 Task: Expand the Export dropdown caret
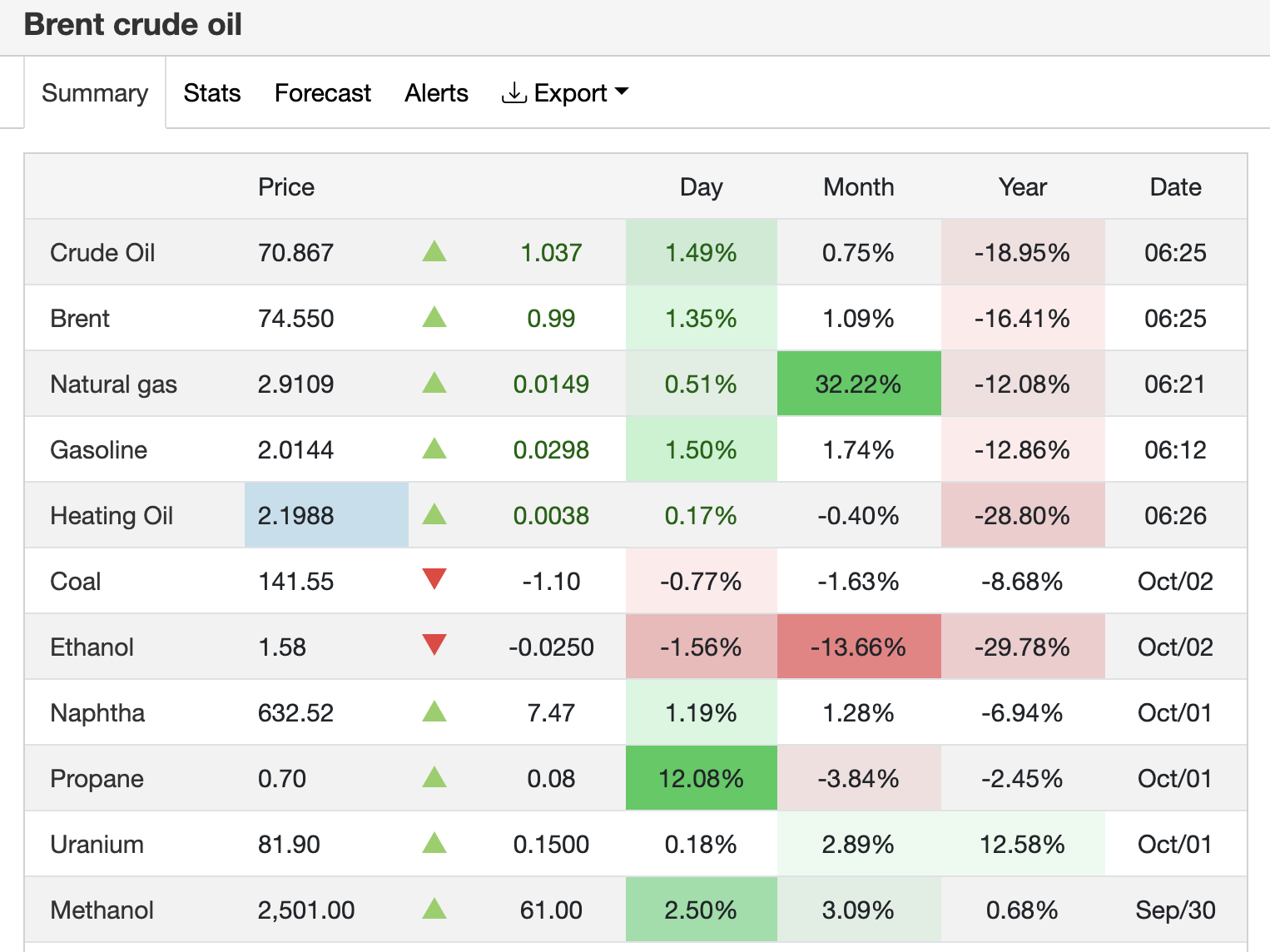(x=621, y=92)
